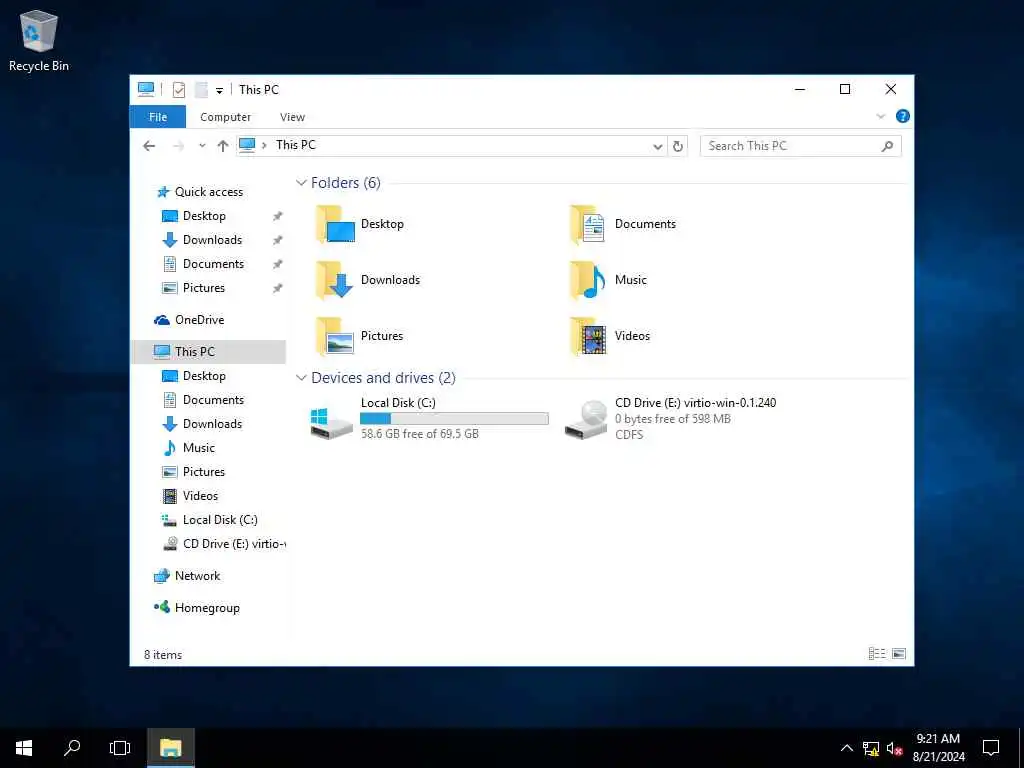Select the Music folder icon in content pane
The height and width of the screenshot is (768, 1024).
pyautogui.click(x=588, y=280)
